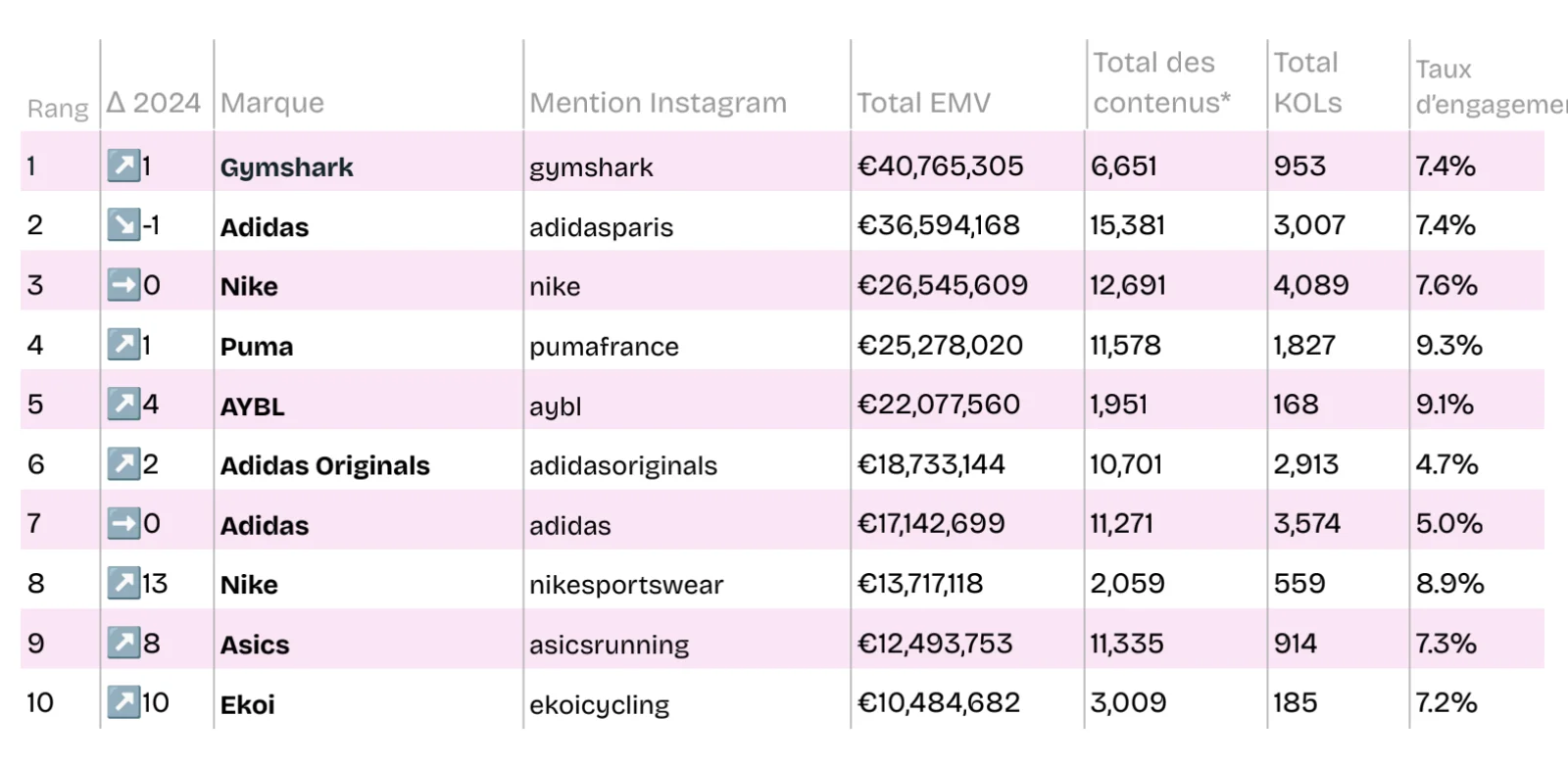This screenshot has width=1568, height=764.
Task: Click the up-right arrow icon in Asics row
Action: click(x=123, y=643)
